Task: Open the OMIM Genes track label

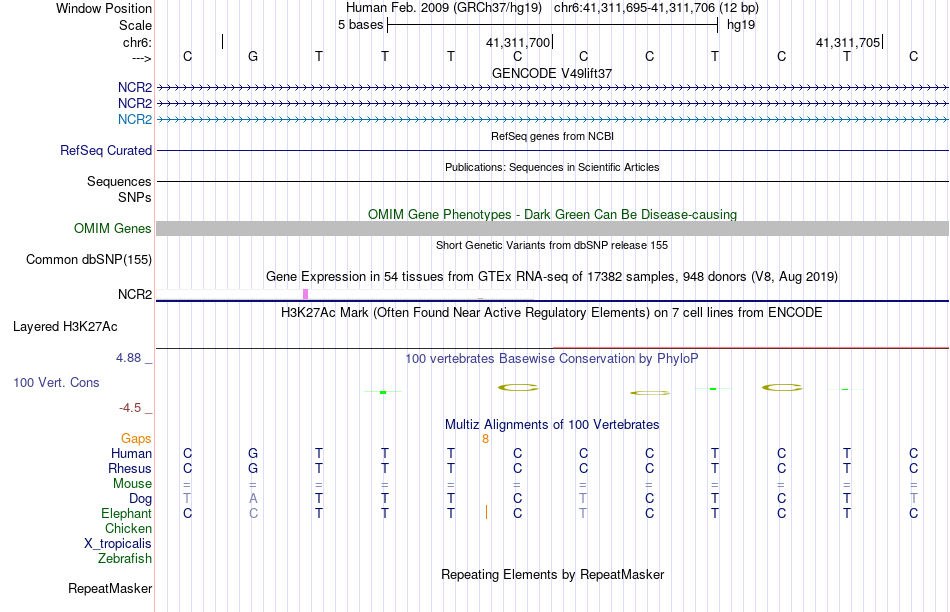Action: click(113, 228)
